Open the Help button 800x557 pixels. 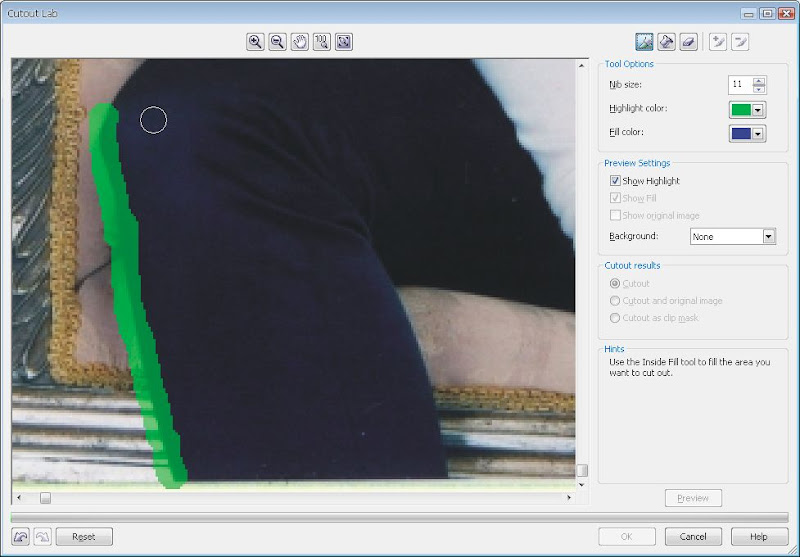click(x=759, y=537)
